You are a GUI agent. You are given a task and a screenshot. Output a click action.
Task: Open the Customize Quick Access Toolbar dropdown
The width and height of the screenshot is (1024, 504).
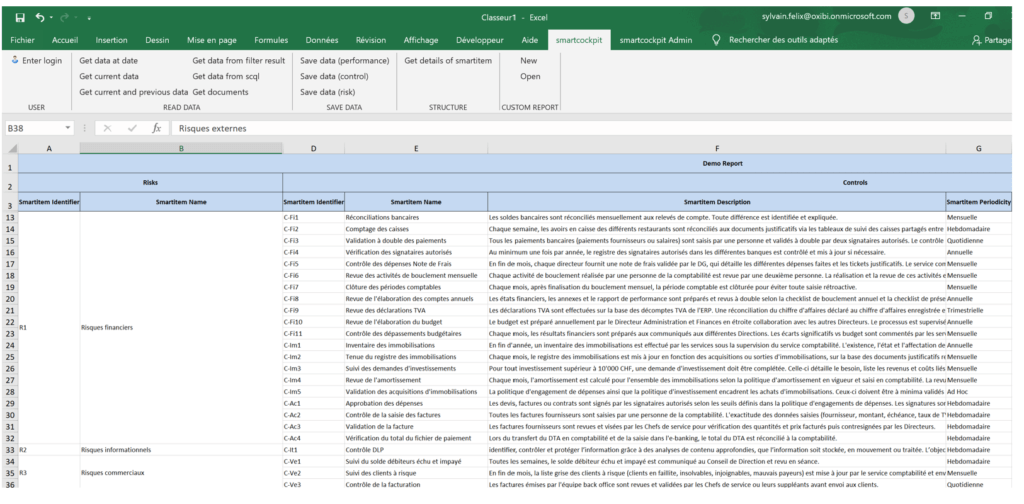[89, 18]
